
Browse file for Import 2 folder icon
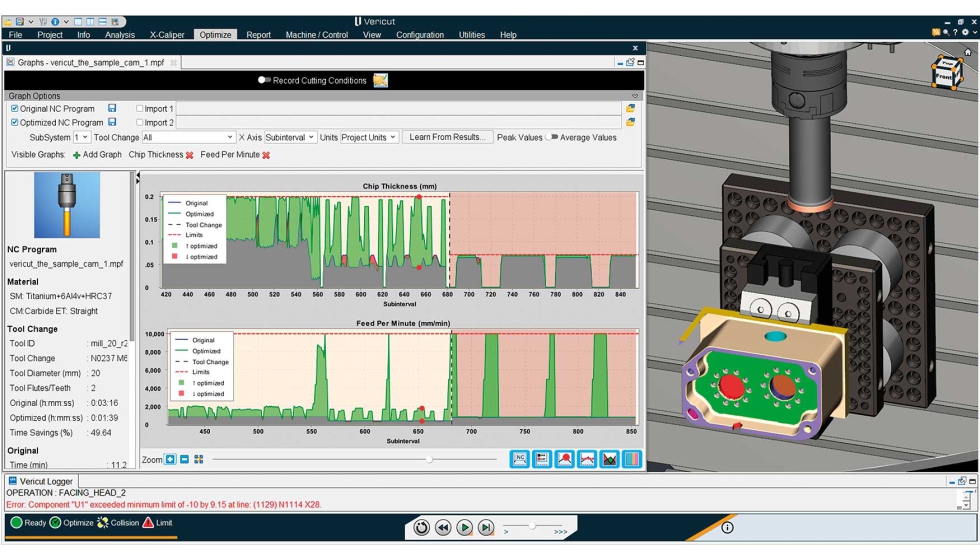(x=630, y=122)
